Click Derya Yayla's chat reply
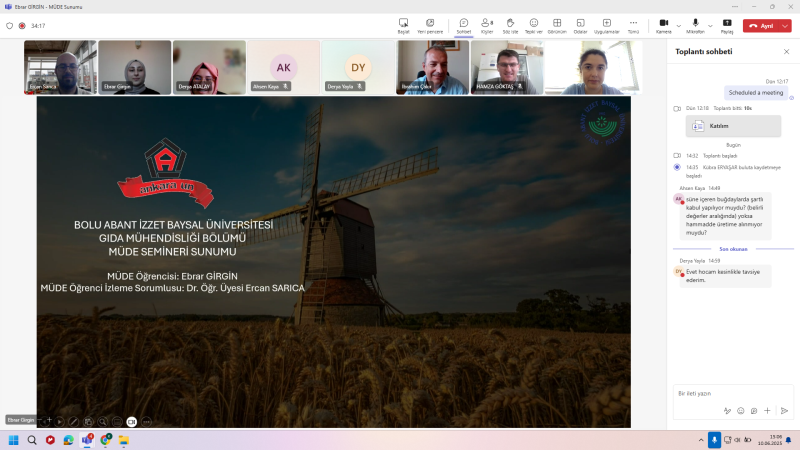800x450 pixels. coord(725,276)
